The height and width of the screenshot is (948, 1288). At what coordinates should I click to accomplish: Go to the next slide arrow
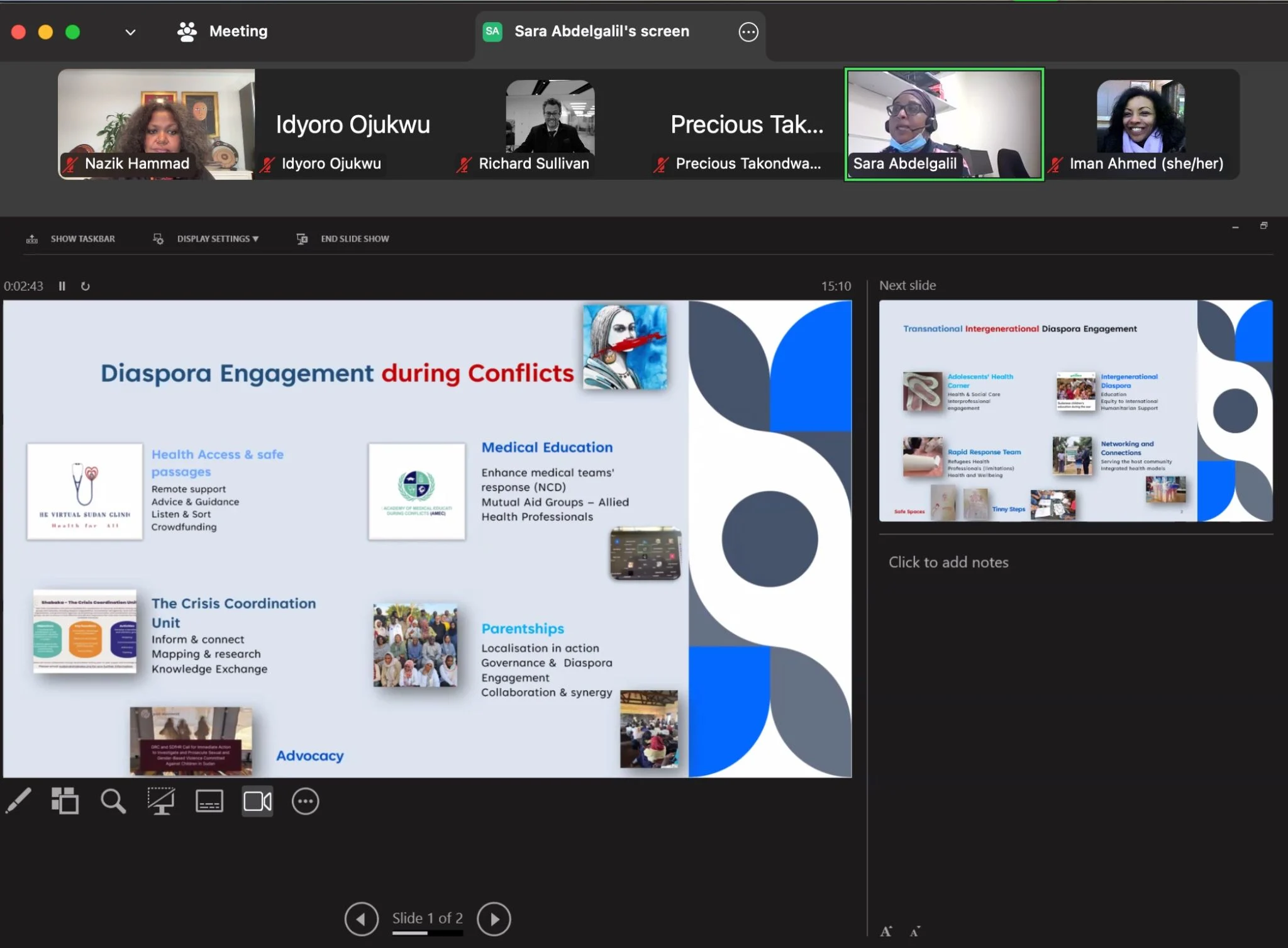[494, 919]
